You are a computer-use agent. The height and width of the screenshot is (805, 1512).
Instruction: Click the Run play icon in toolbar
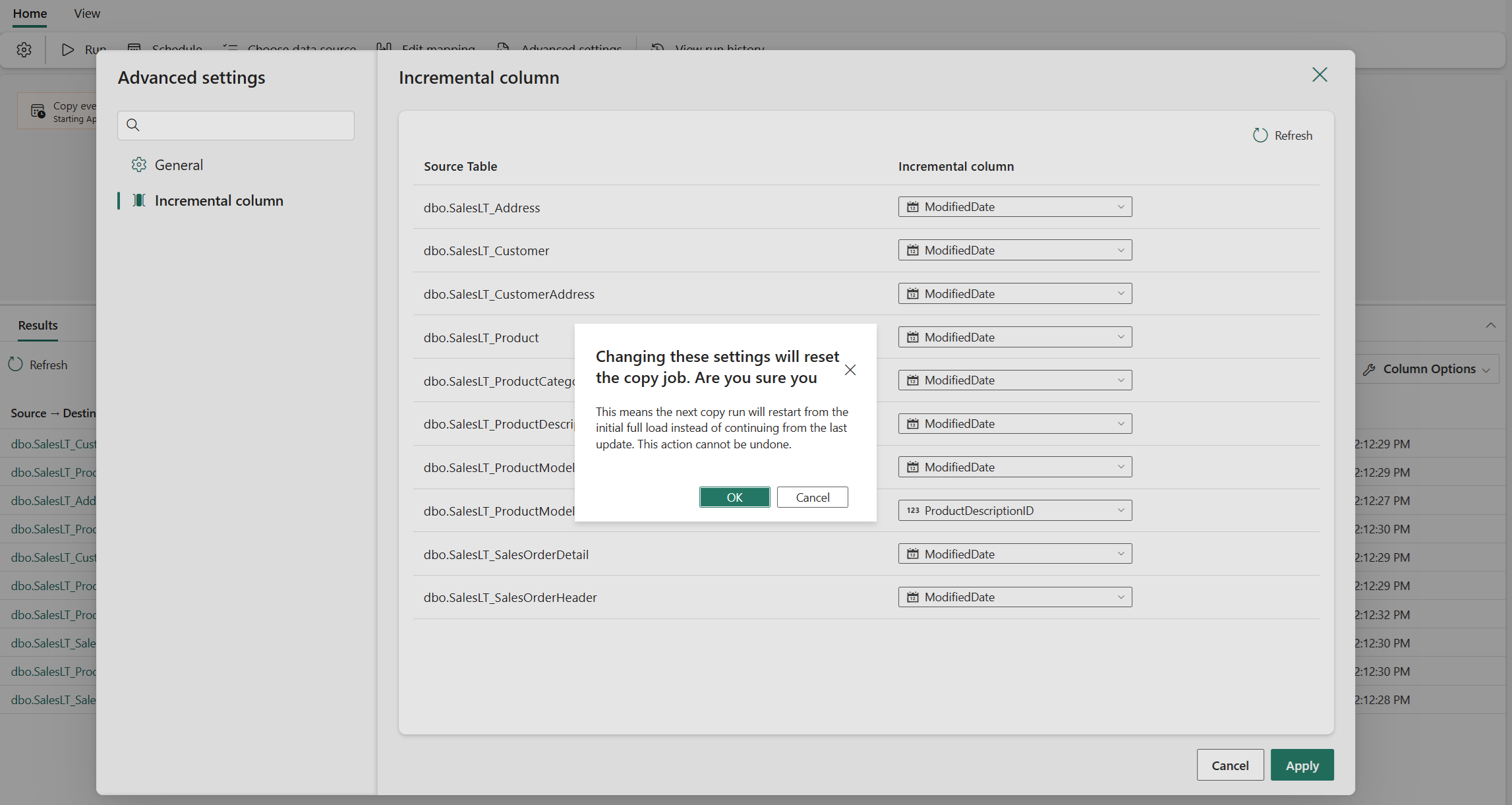click(x=67, y=49)
